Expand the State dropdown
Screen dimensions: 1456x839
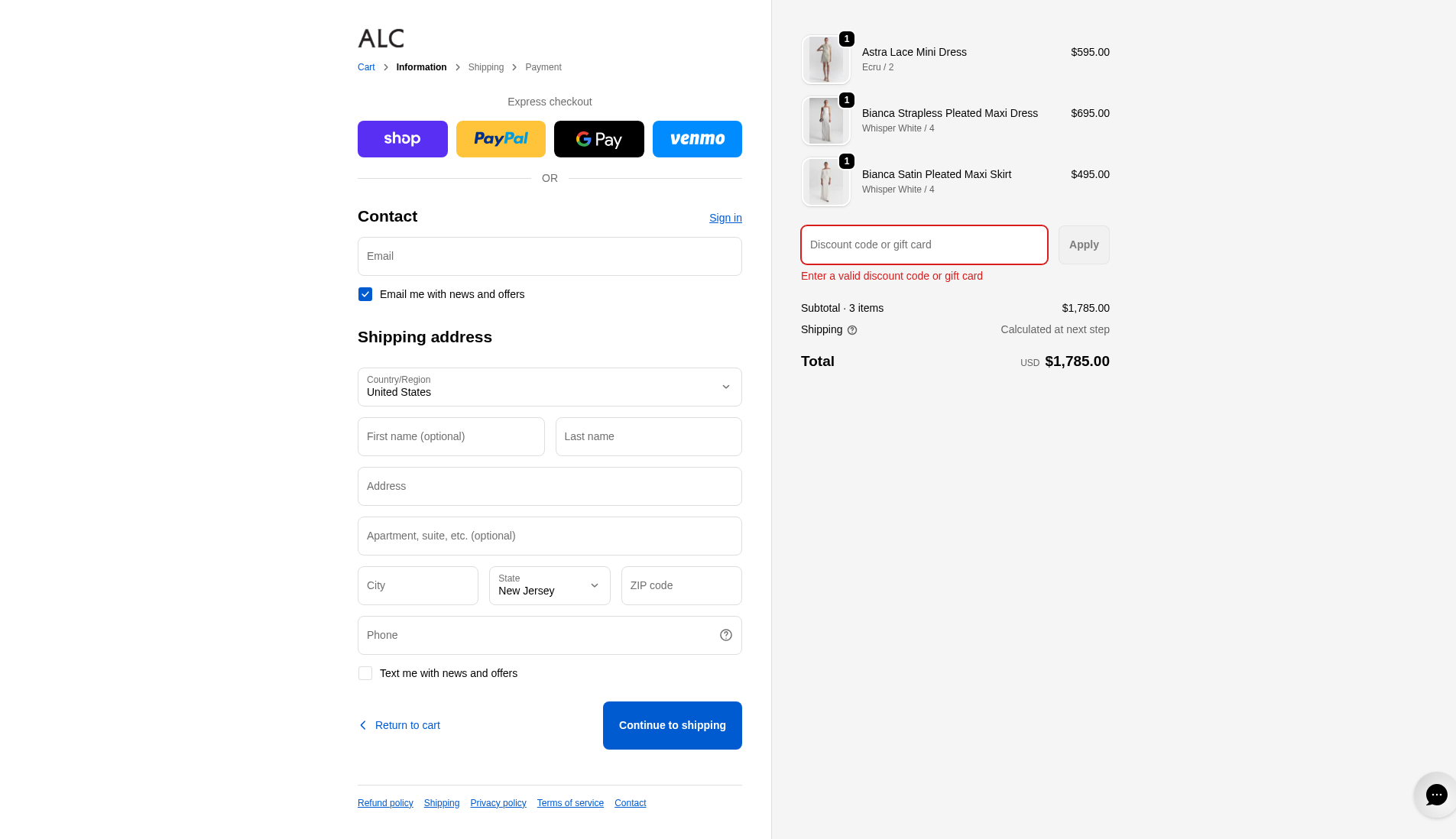click(x=550, y=585)
